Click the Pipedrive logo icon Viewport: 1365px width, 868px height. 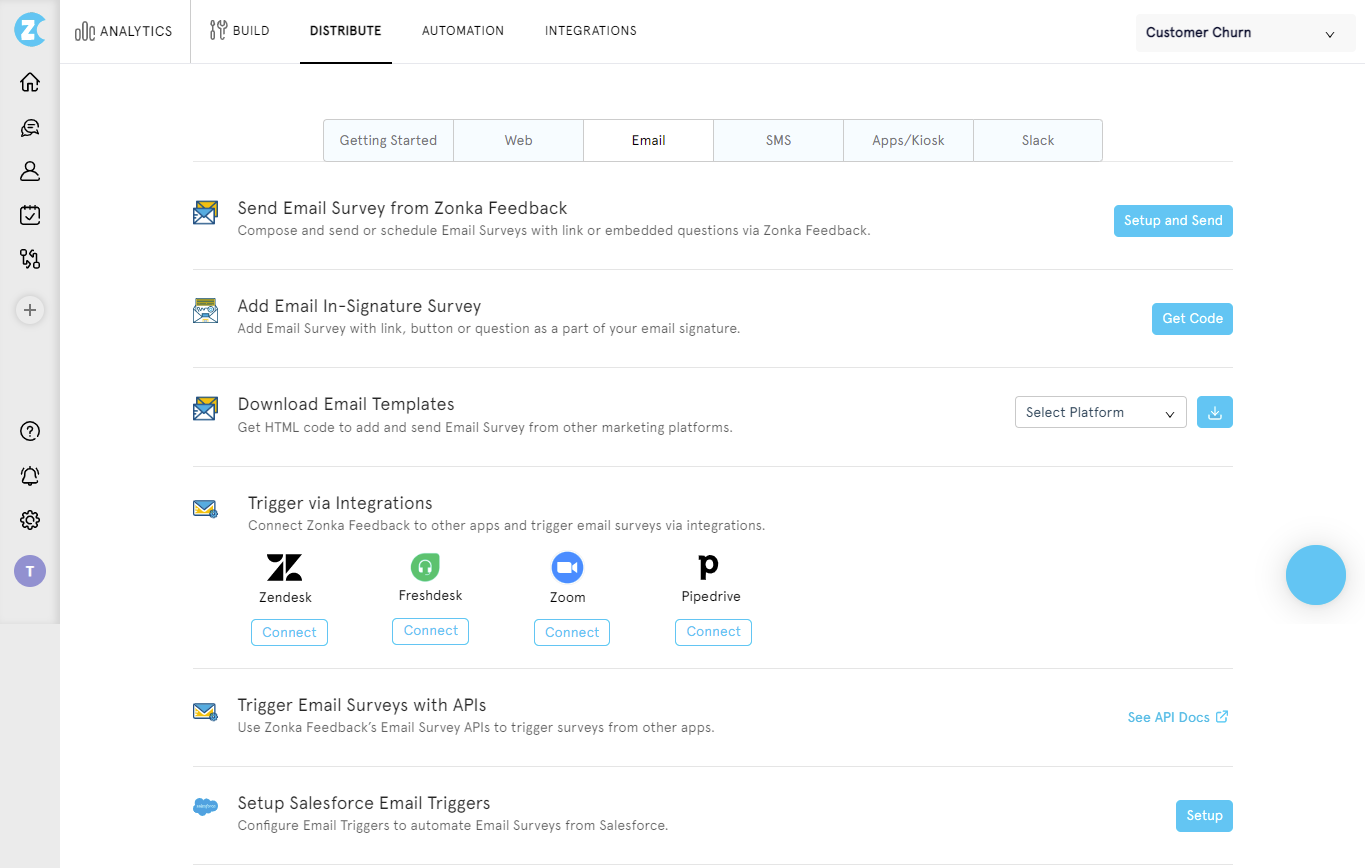pos(708,567)
